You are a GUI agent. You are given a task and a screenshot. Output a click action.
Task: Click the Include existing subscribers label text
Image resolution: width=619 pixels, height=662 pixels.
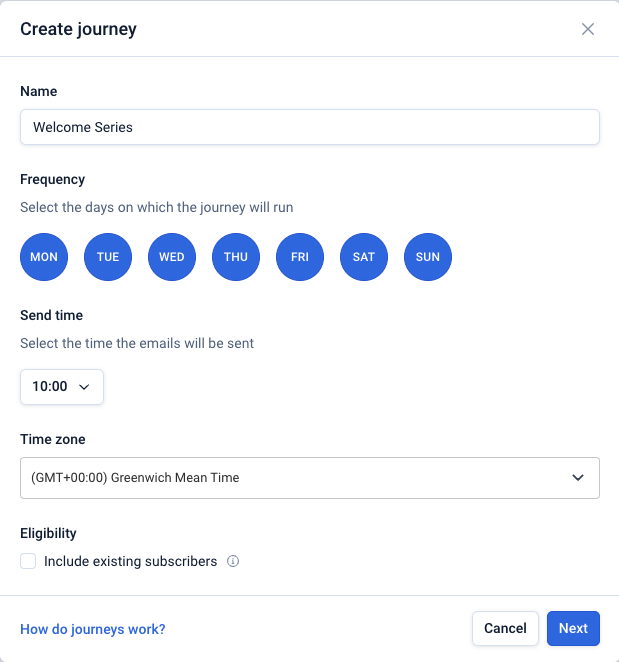click(130, 562)
